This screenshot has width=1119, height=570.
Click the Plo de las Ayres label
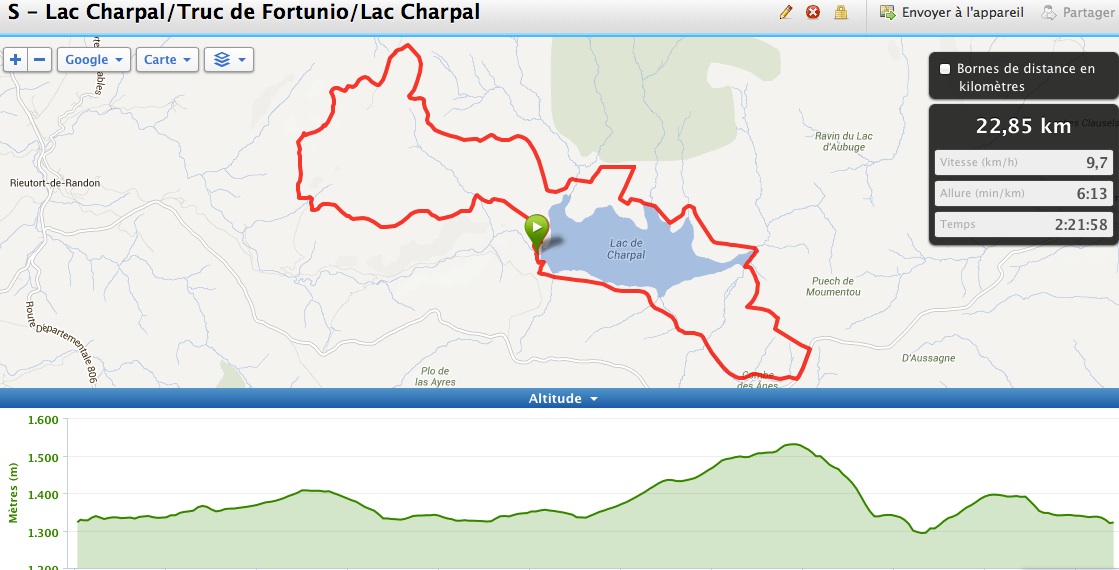[435, 376]
